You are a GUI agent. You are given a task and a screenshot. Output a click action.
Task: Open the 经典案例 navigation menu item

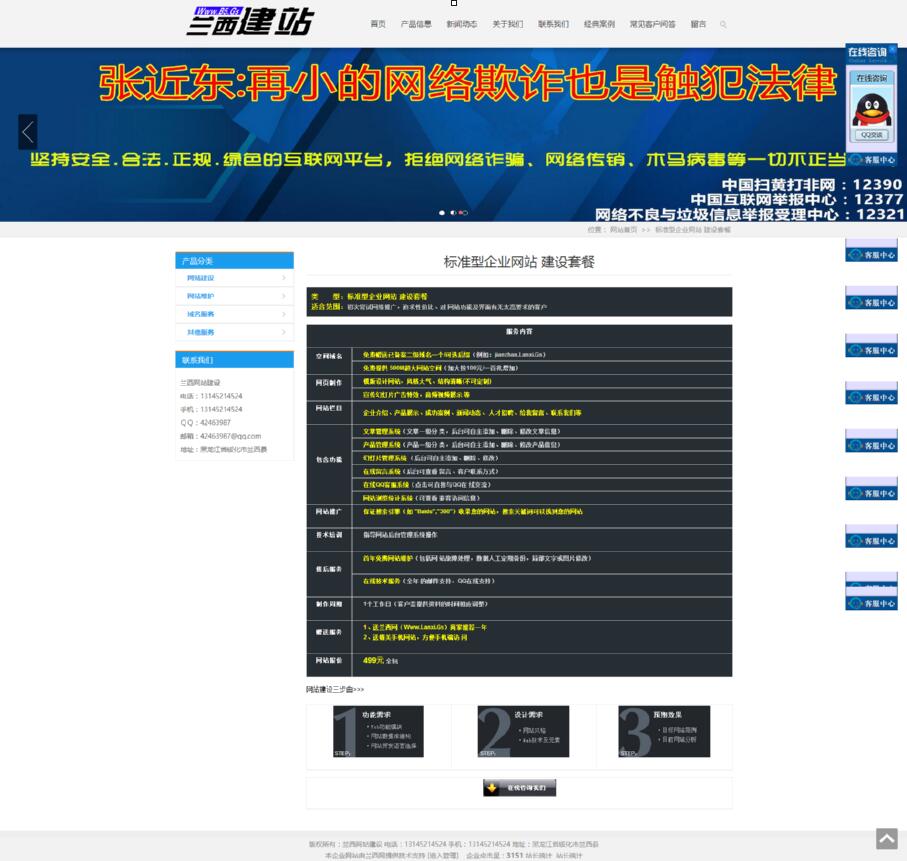click(599, 24)
